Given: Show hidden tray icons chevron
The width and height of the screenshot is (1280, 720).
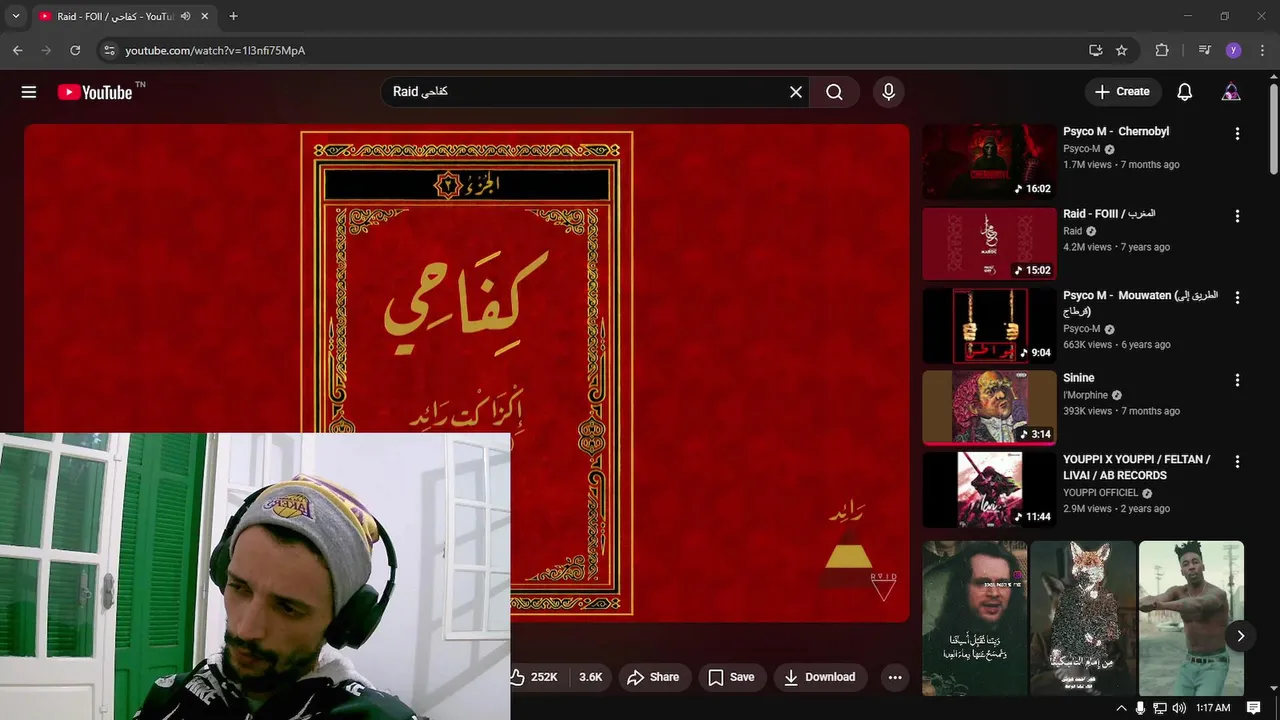Looking at the screenshot, I should [x=1120, y=708].
